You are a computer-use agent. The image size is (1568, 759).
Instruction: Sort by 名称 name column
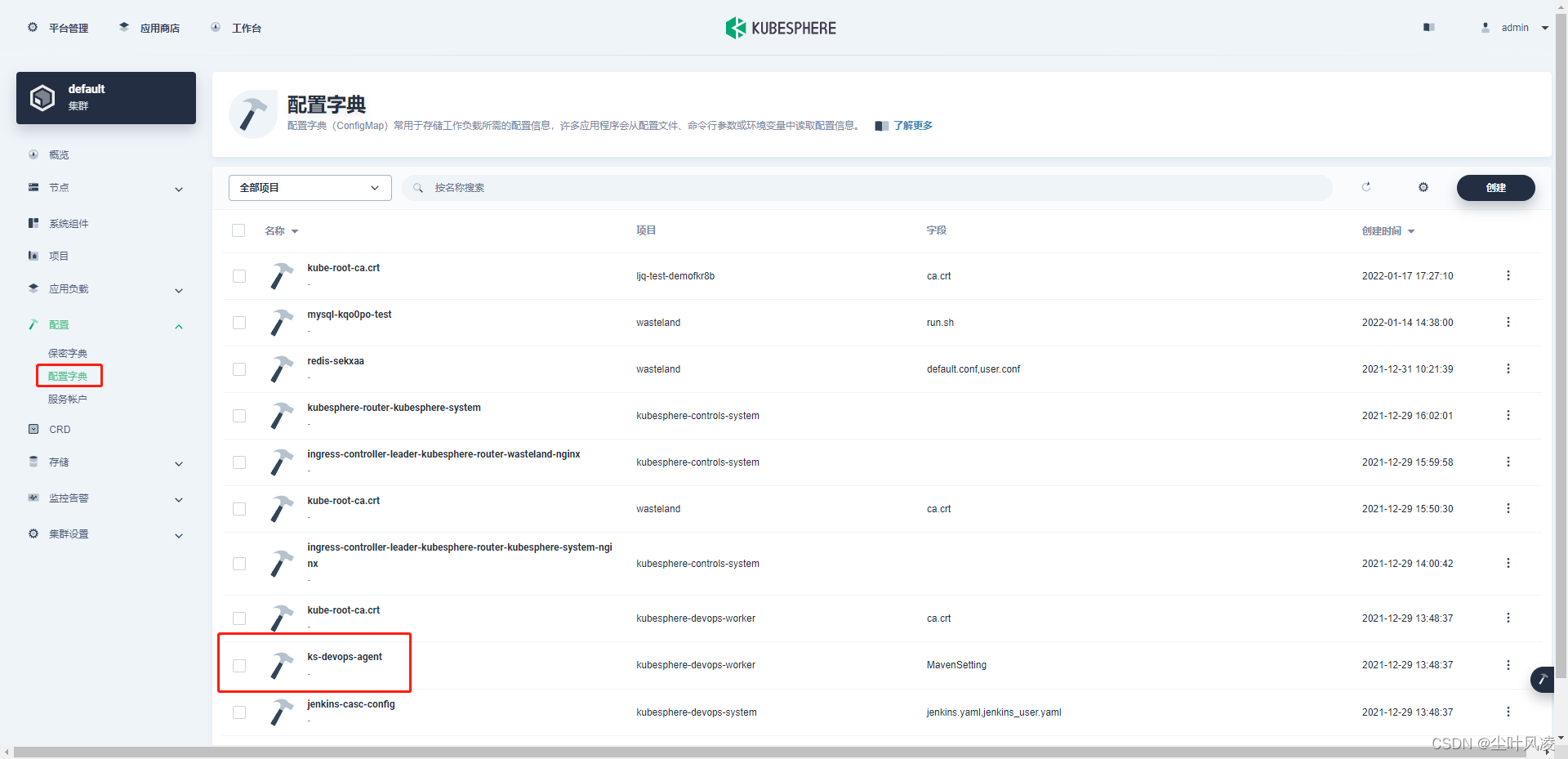click(282, 231)
